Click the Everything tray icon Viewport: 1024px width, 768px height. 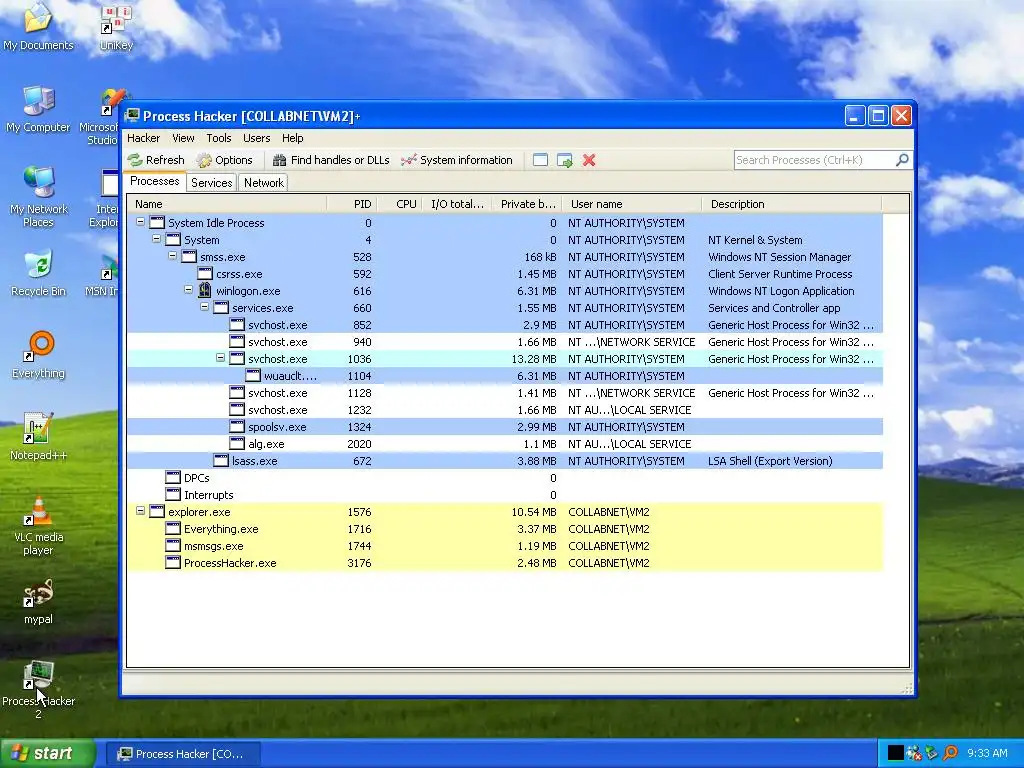[x=950, y=753]
